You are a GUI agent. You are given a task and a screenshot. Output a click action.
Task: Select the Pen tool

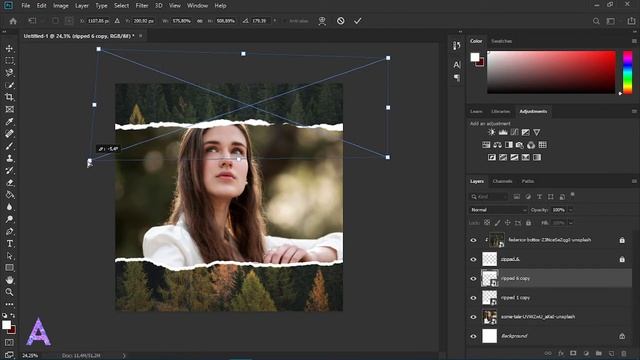(x=9, y=231)
